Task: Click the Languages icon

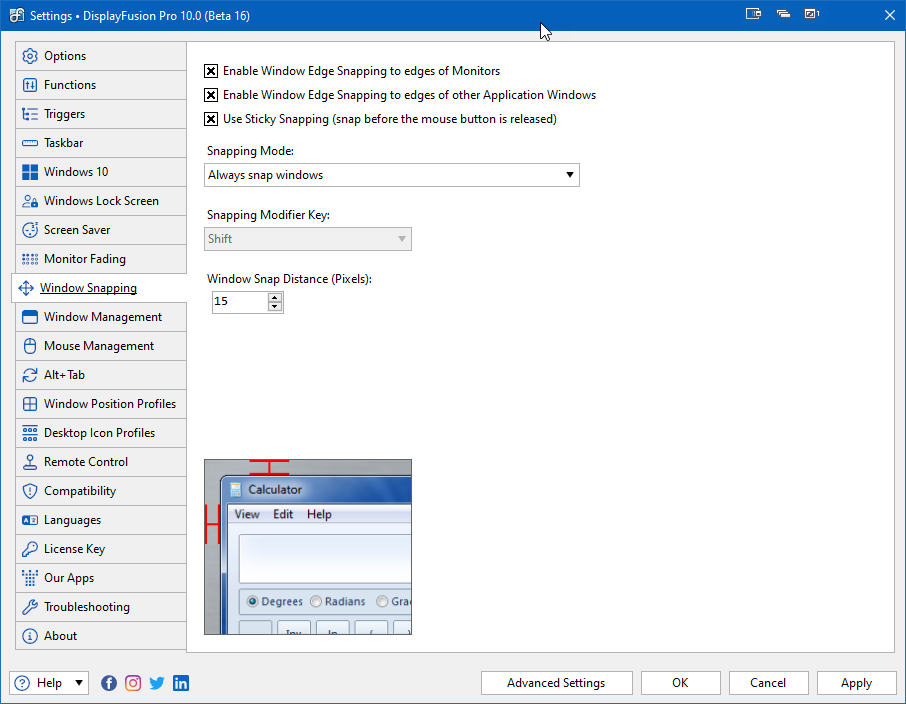Action: pyautogui.click(x=30, y=520)
